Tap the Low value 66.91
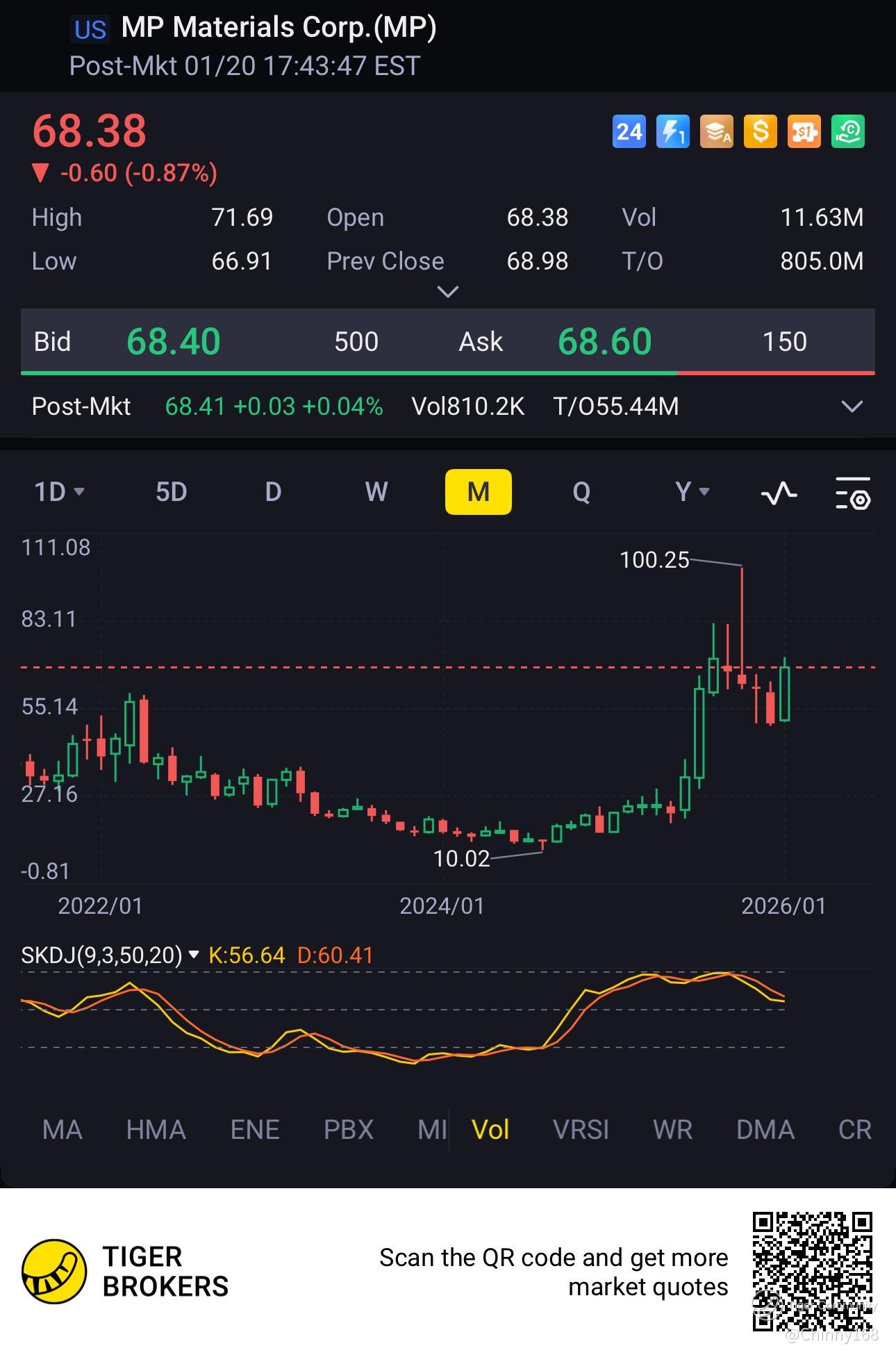 pos(242,261)
